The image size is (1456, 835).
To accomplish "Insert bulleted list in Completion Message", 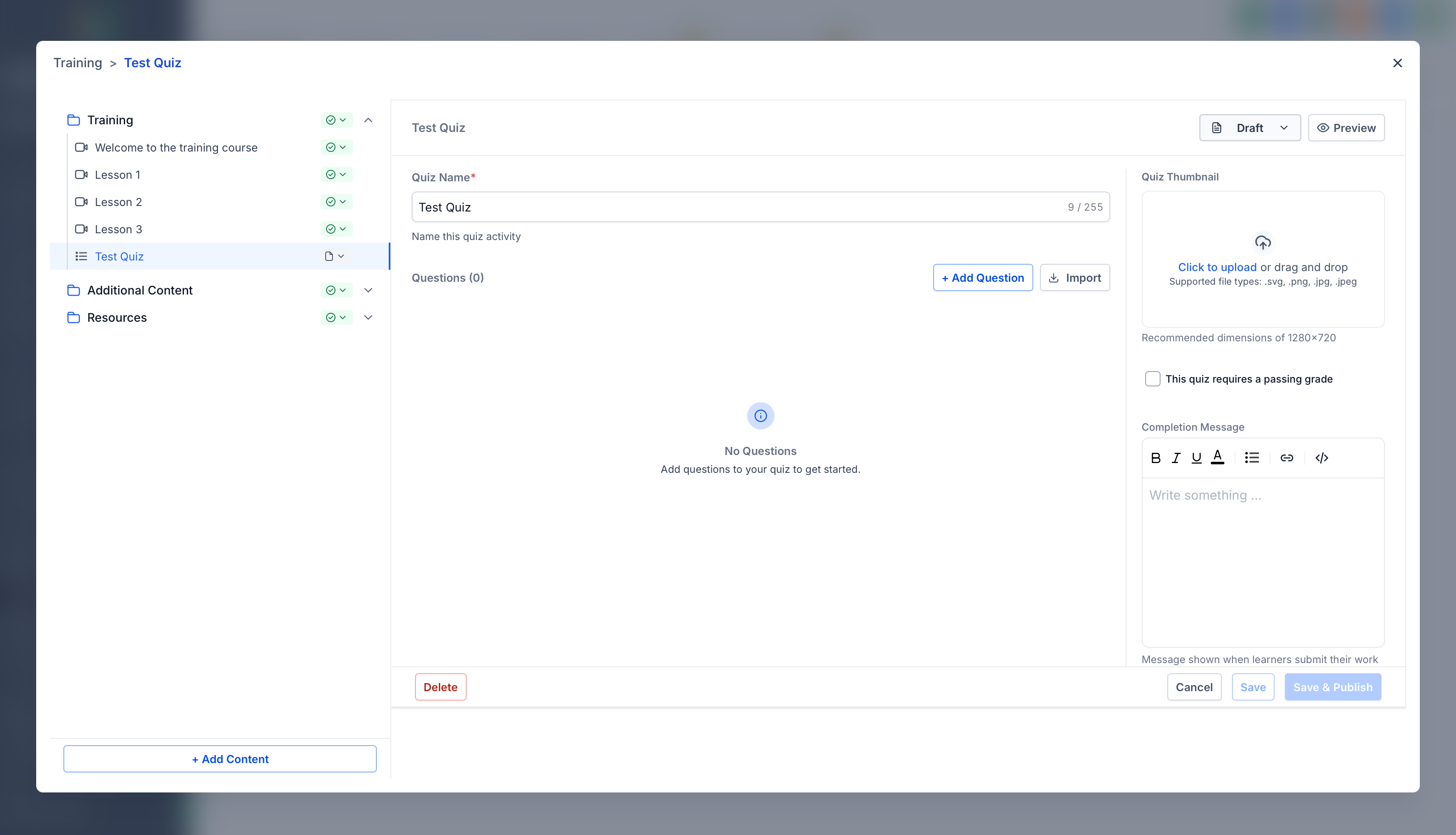I will 1252,458.
